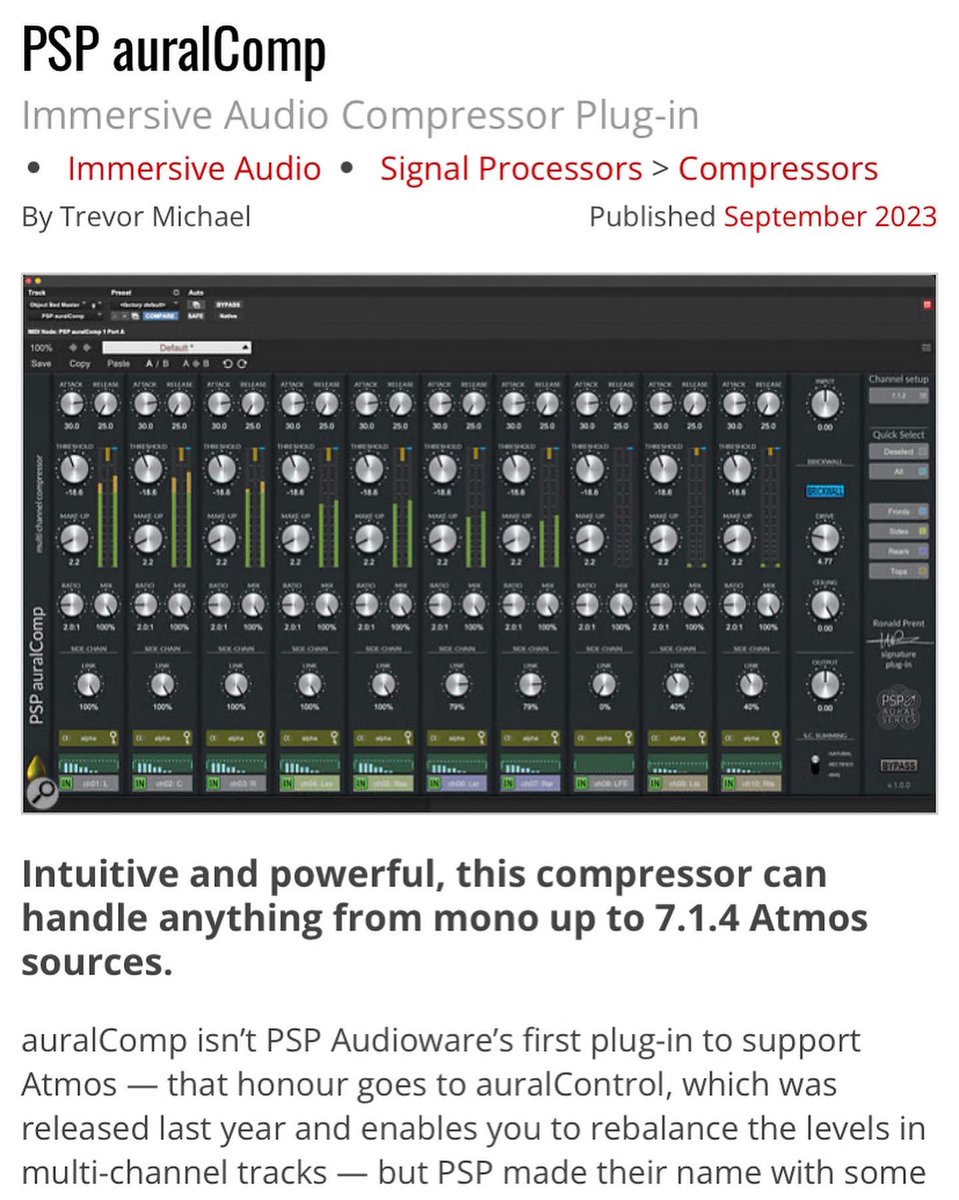The height and width of the screenshot is (1200, 959).
Task: Switch S.C. SUMMING to RECTIFIED mode
Action: pyautogui.click(x=817, y=762)
